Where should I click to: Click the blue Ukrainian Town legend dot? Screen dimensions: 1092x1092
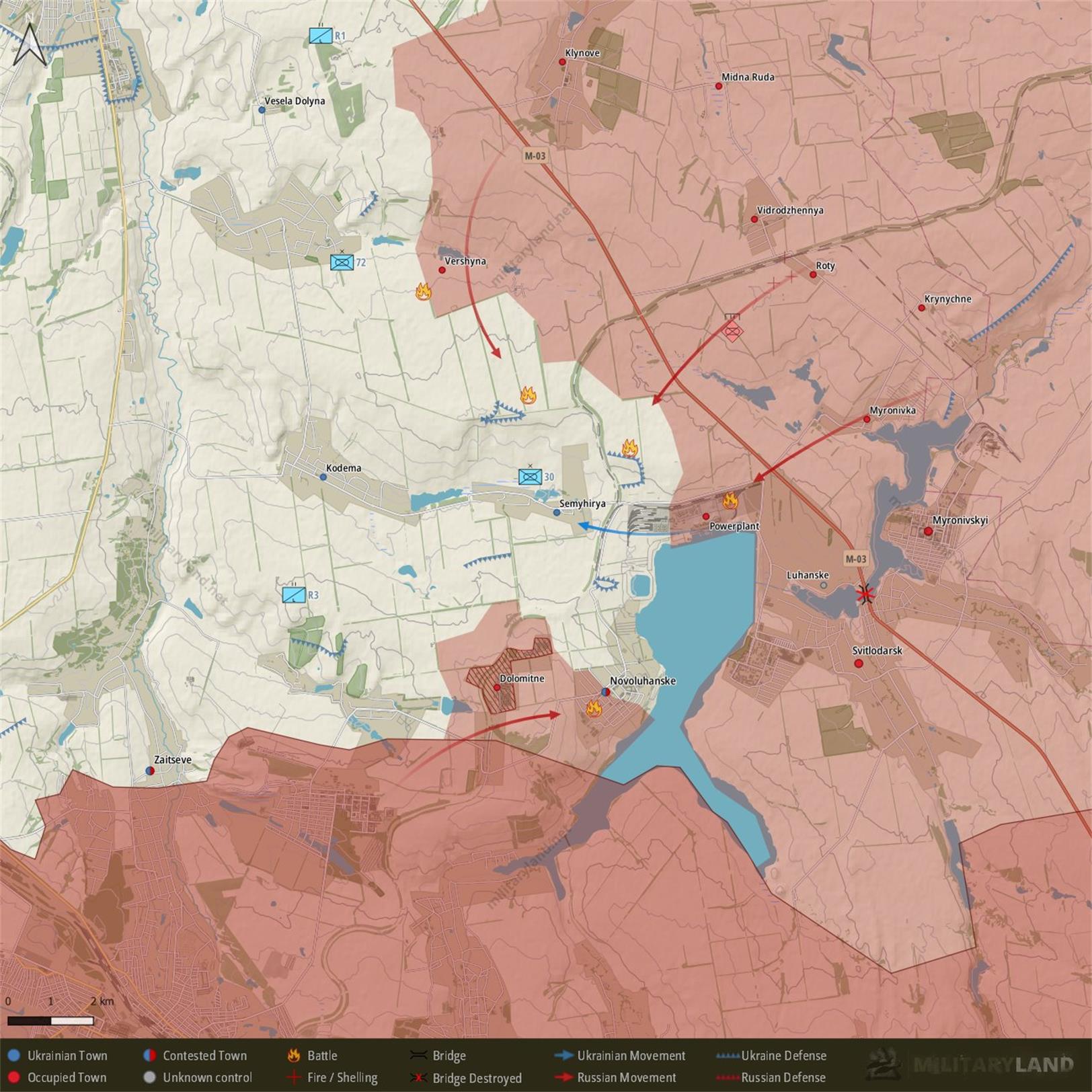pyautogui.click(x=14, y=1056)
